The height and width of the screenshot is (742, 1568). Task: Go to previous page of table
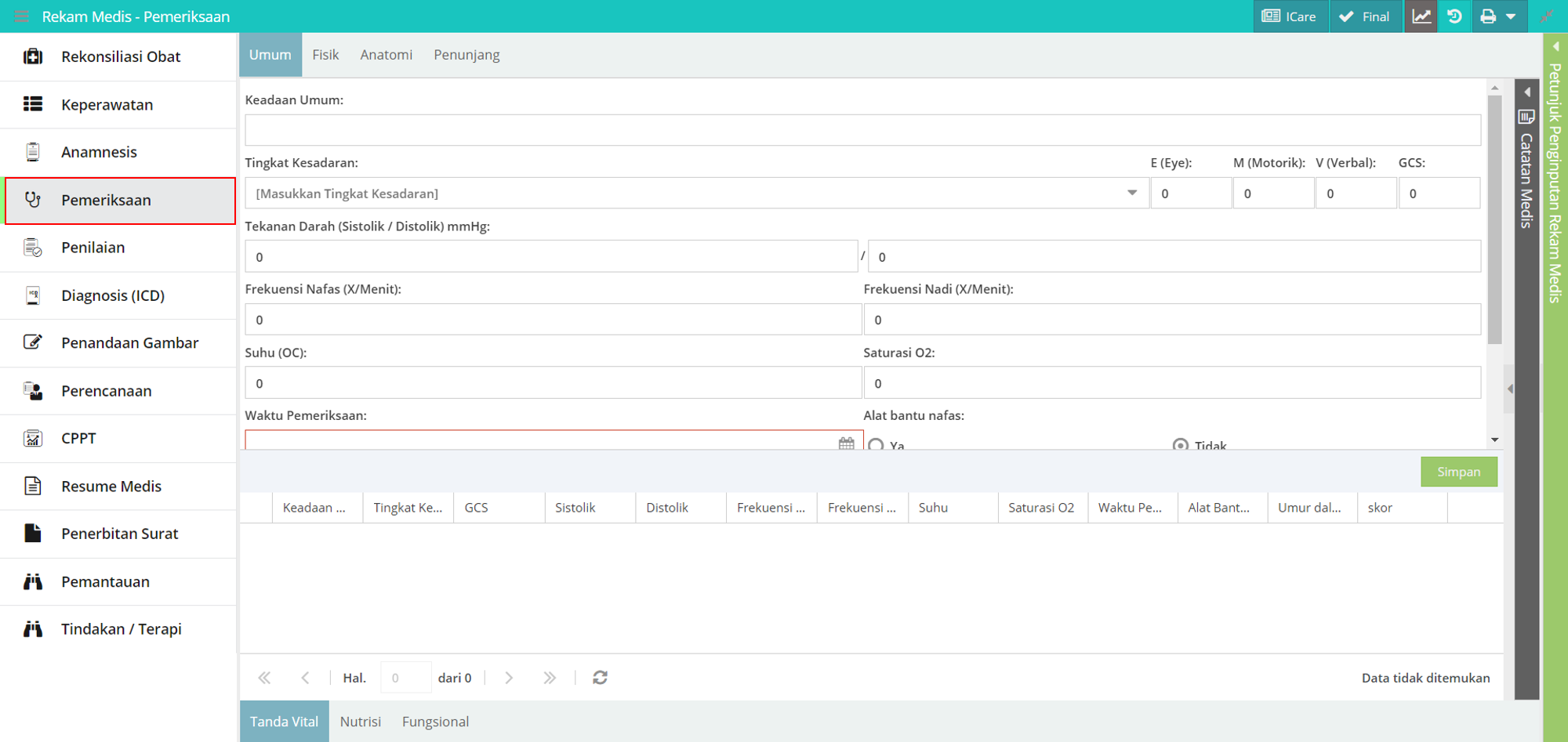coord(305,678)
